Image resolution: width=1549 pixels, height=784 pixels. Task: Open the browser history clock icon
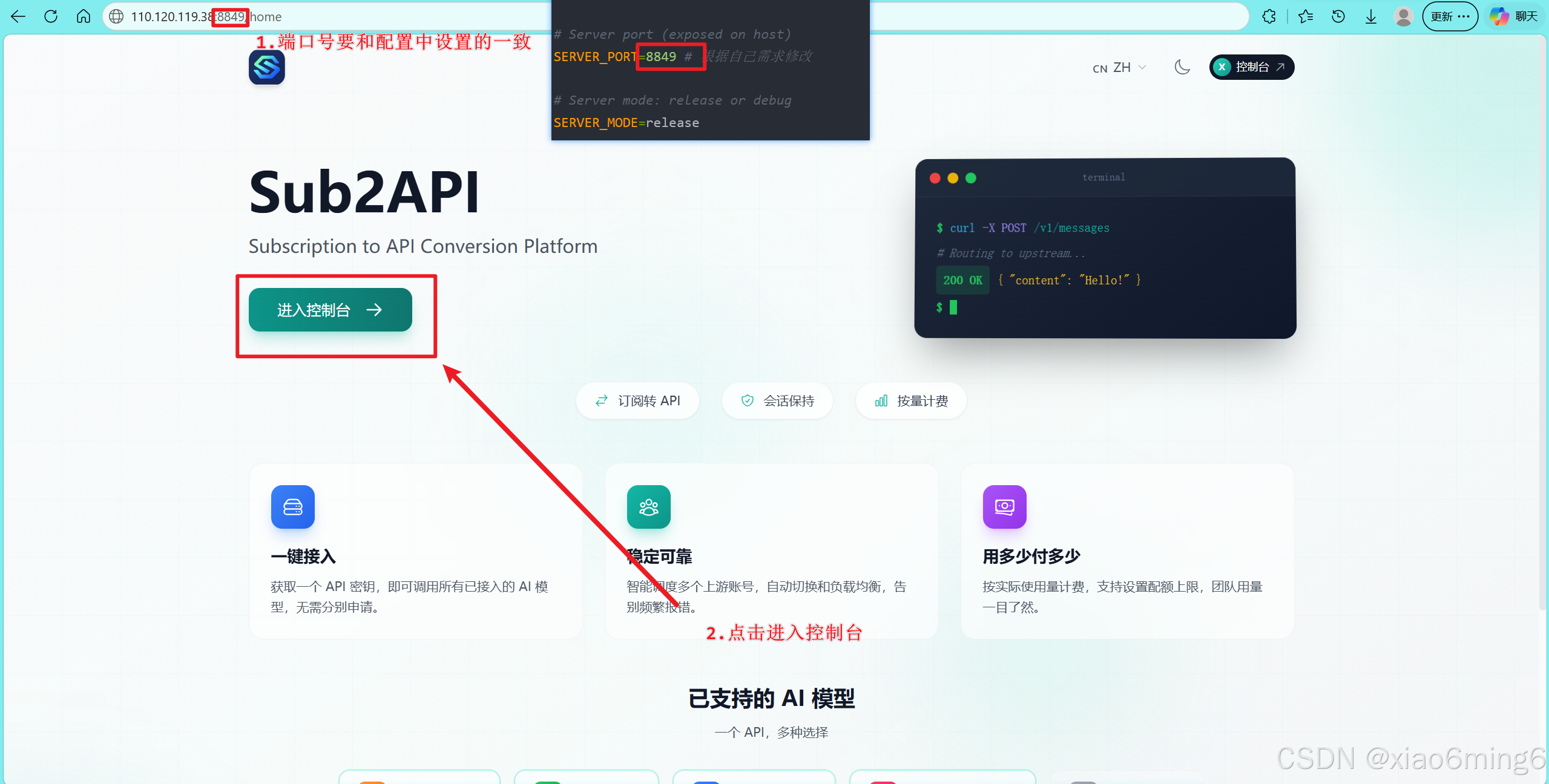(x=1338, y=16)
